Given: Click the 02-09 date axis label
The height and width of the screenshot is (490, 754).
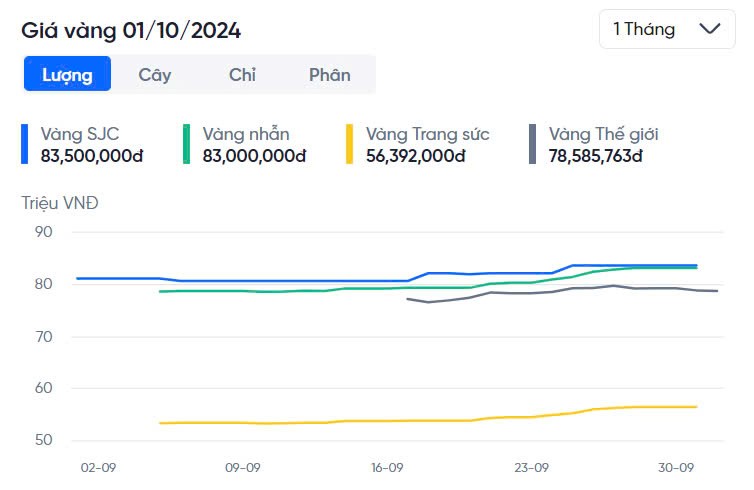Looking at the screenshot, I should tap(99, 467).
